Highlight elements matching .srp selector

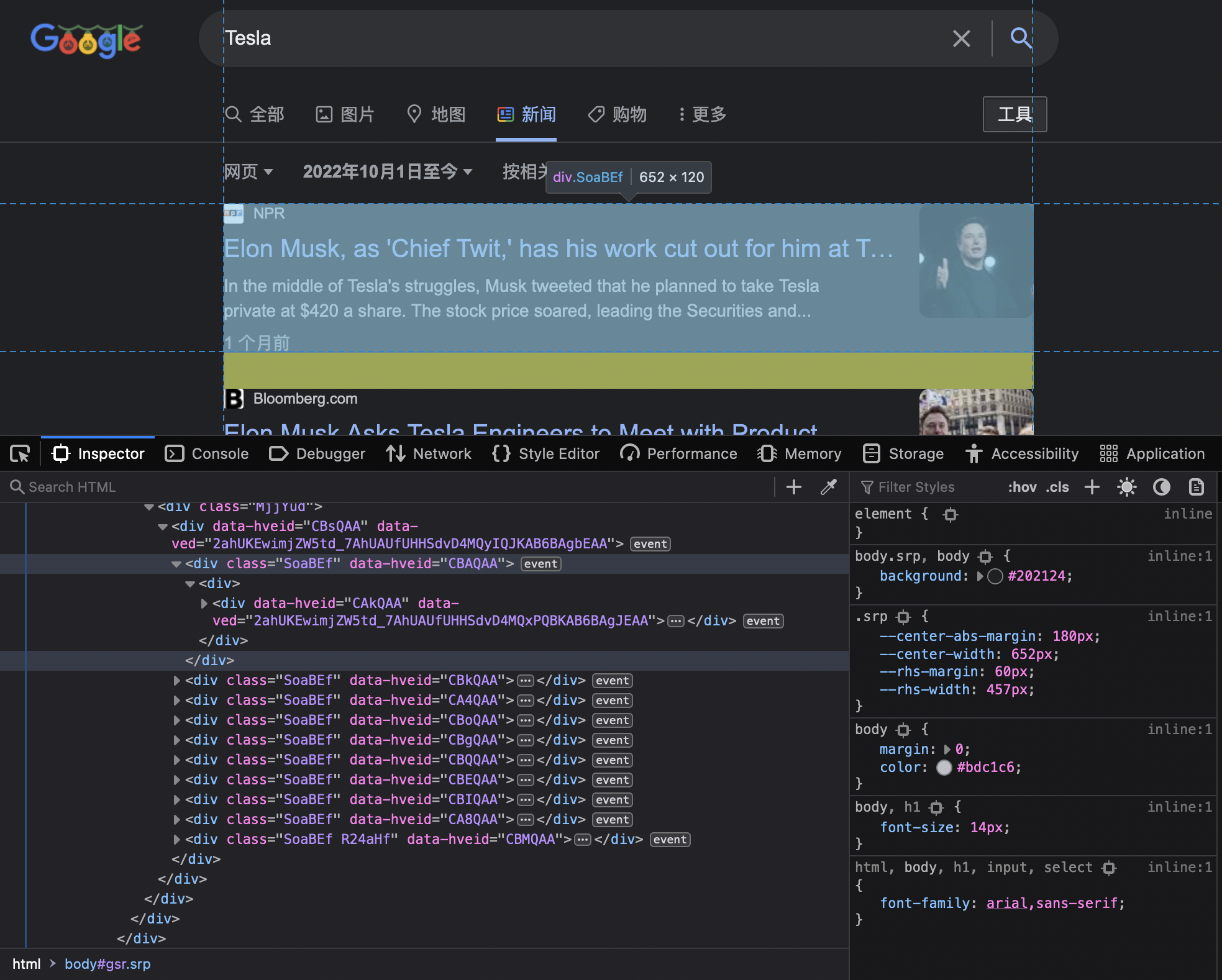coord(903,617)
